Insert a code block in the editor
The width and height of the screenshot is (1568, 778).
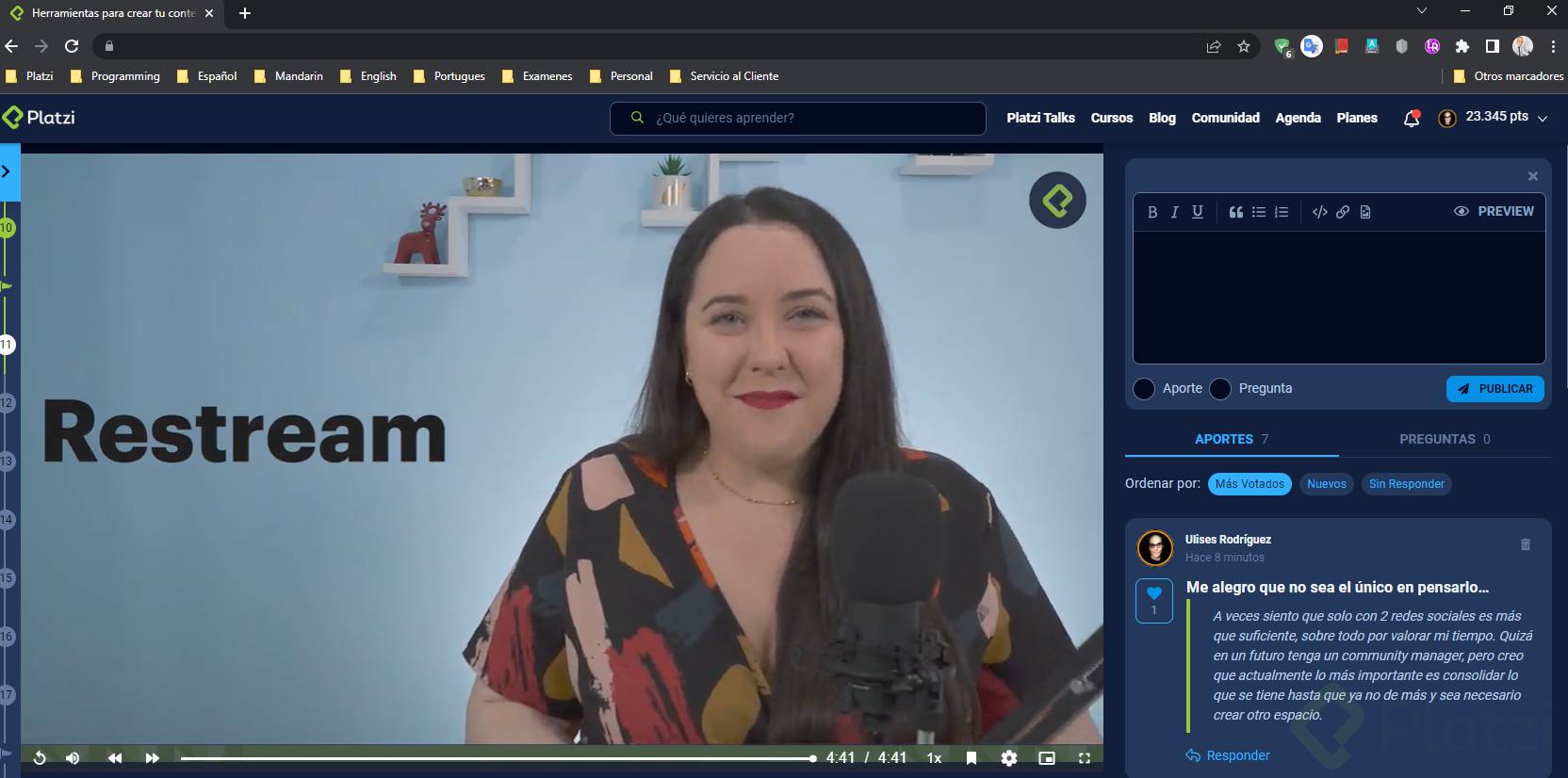1320,212
